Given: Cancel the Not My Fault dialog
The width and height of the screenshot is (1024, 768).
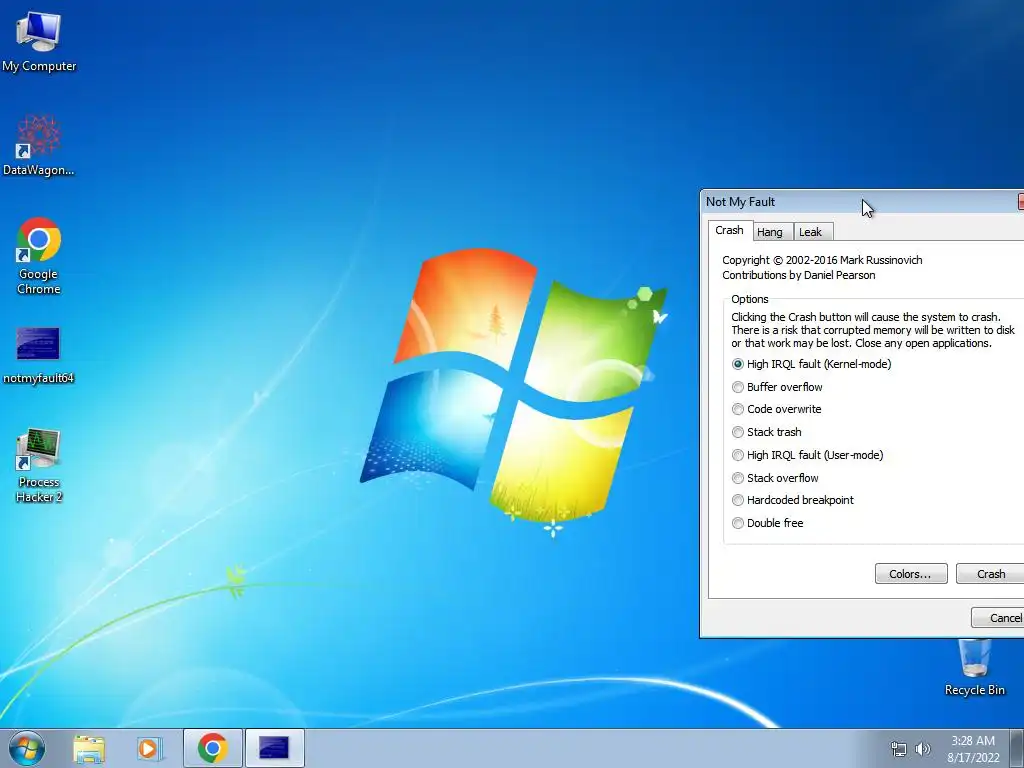Looking at the screenshot, I should click(x=998, y=617).
